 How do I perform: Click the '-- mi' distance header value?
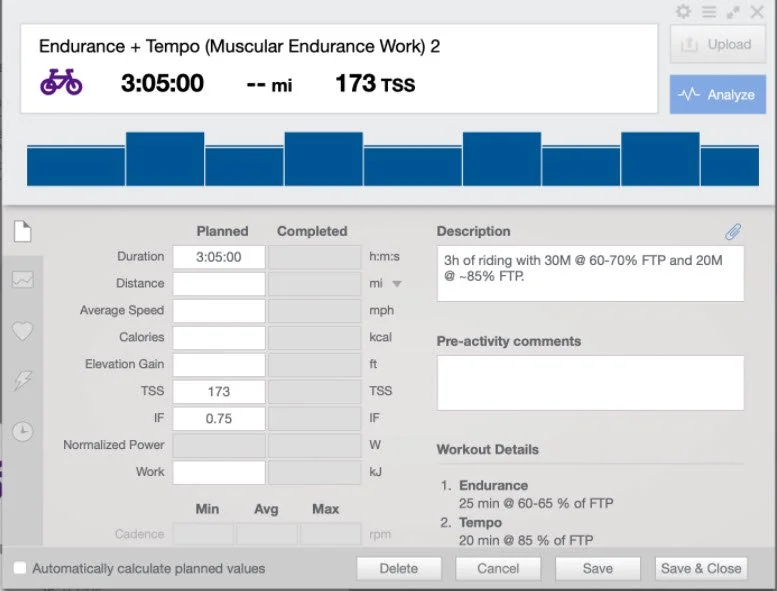269,85
